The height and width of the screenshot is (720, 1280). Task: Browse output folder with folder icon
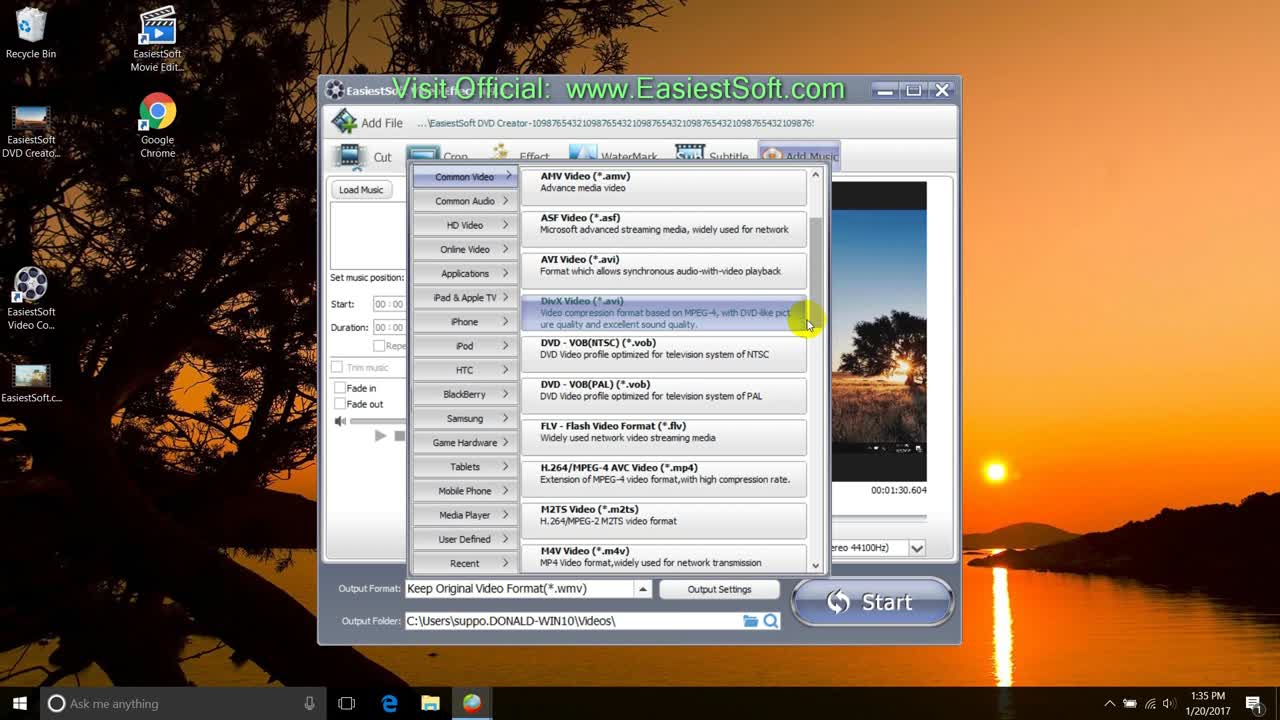pos(751,621)
